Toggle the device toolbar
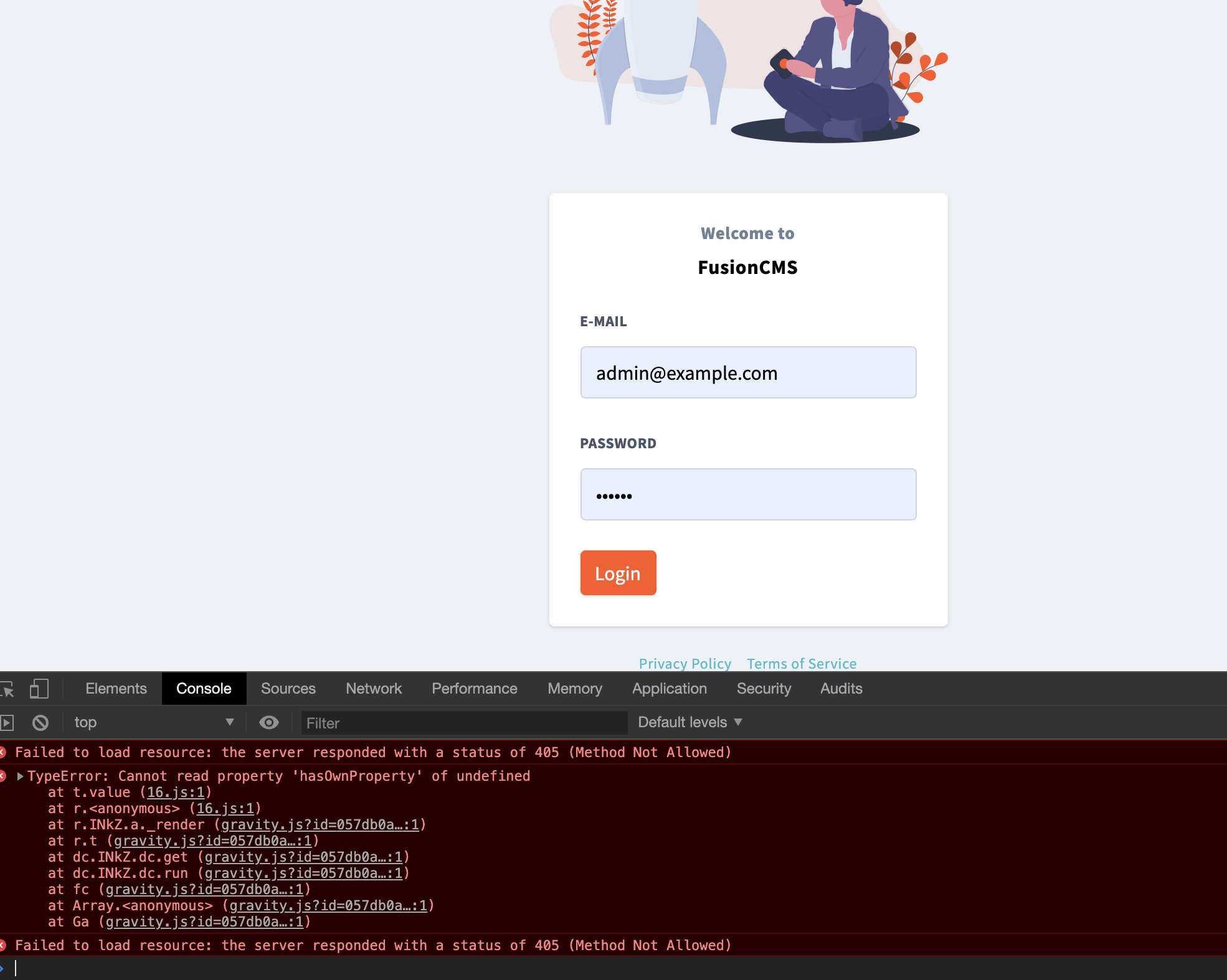The height and width of the screenshot is (980, 1227). 40,689
